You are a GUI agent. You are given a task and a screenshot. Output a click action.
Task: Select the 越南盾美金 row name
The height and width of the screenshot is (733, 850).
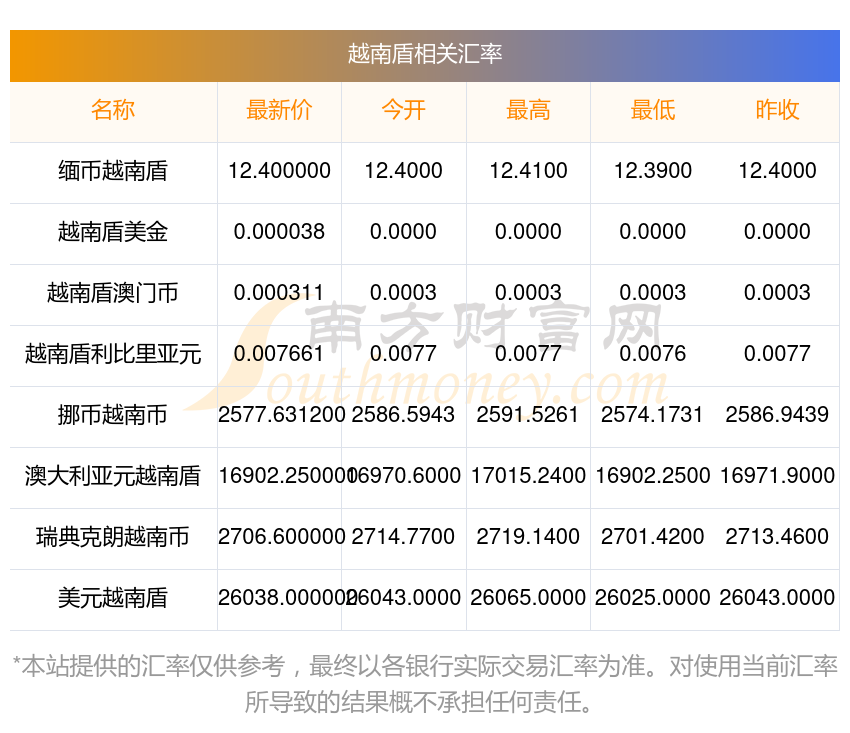(x=113, y=232)
